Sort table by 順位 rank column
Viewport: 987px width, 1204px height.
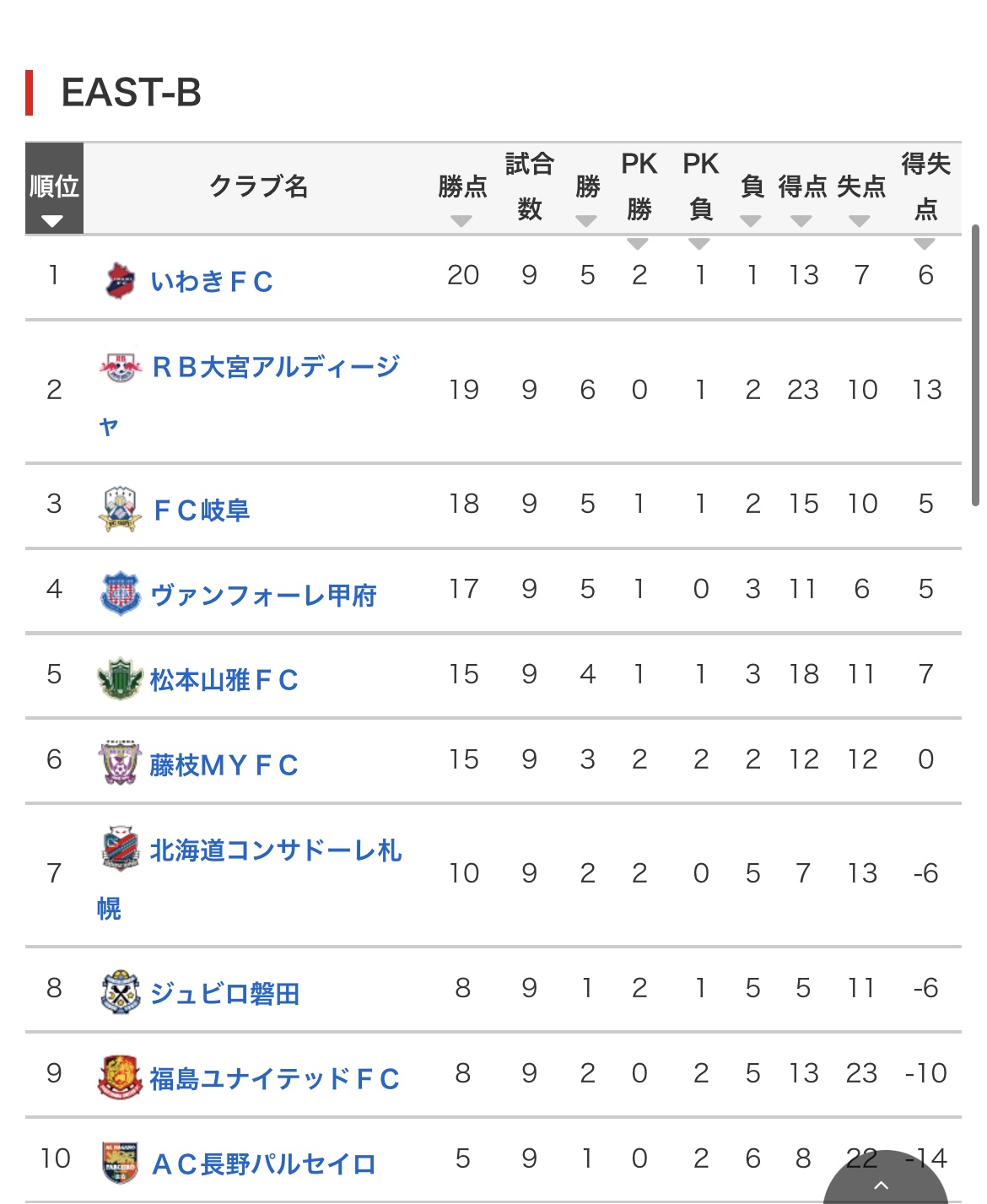pos(54,189)
